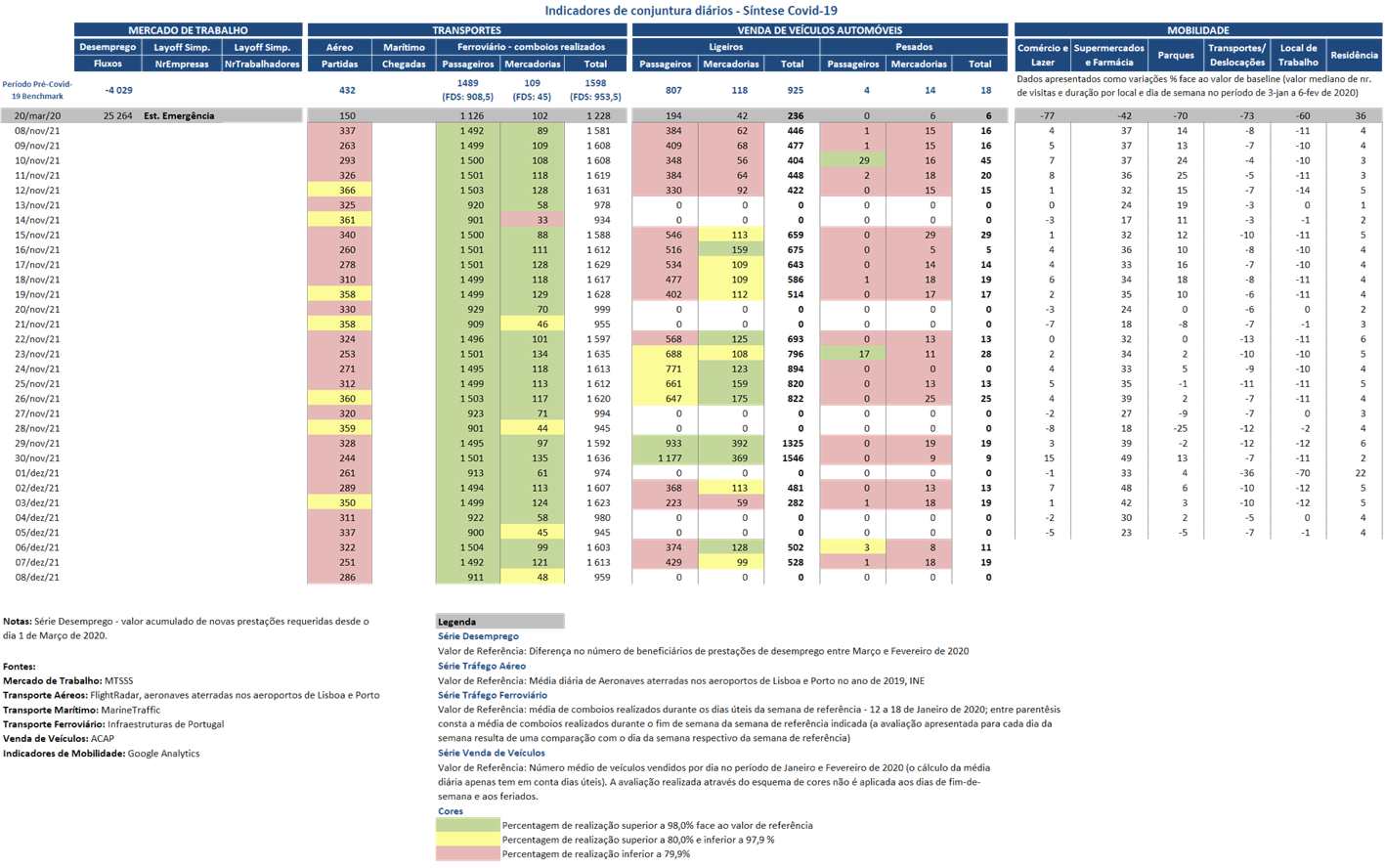Select the Ligeiros column header

click(725, 47)
